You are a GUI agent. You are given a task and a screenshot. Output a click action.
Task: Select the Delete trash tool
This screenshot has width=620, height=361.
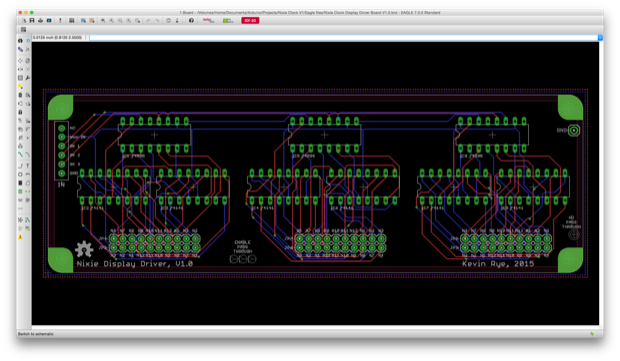20,95
